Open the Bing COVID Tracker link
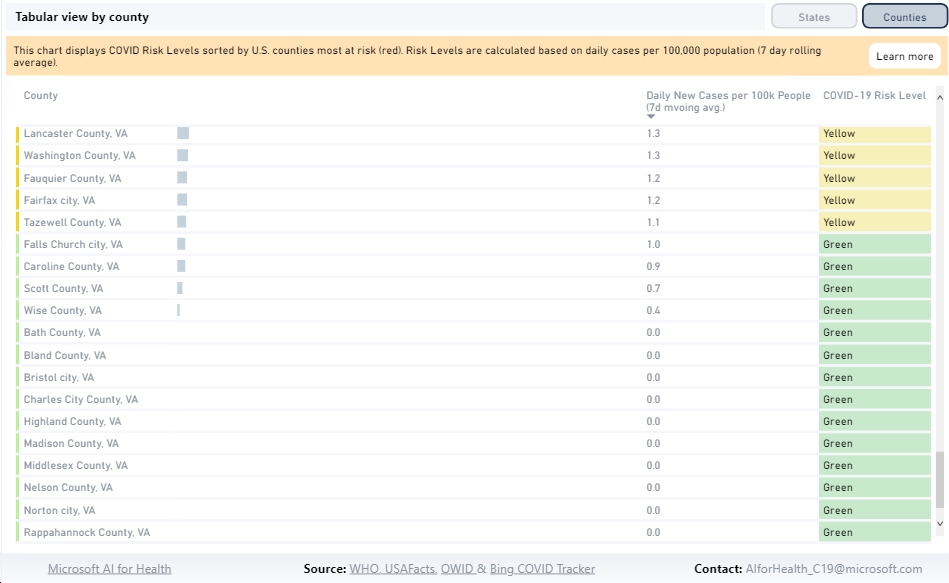The image size is (949, 583). click(x=542, y=568)
